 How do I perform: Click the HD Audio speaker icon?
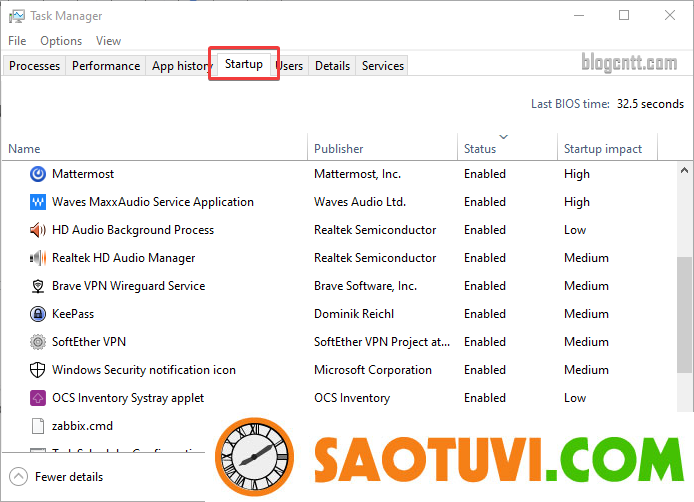(38, 230)
